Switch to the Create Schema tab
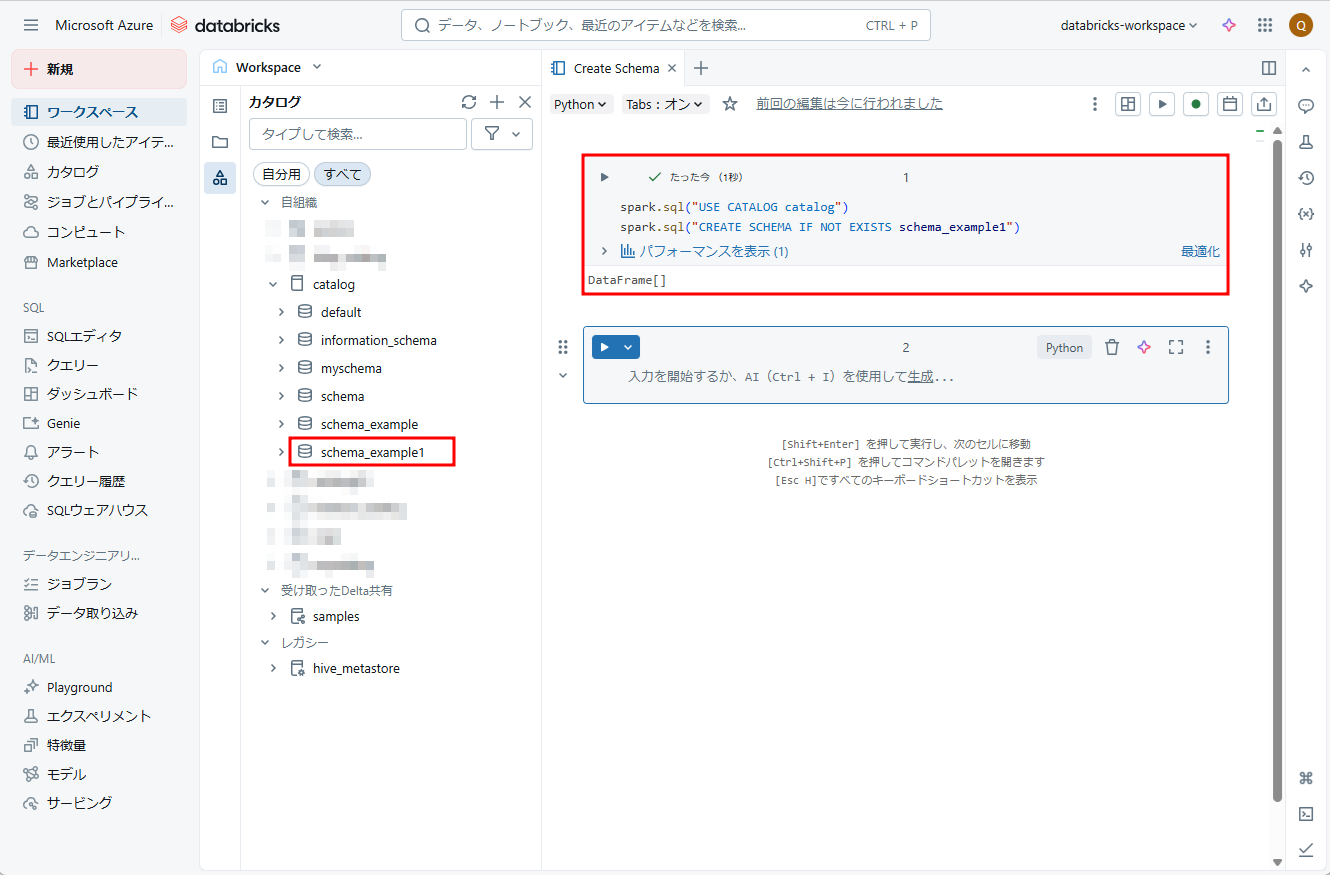The width and height of the screenshot is (1330, 875). coord(615,68)
